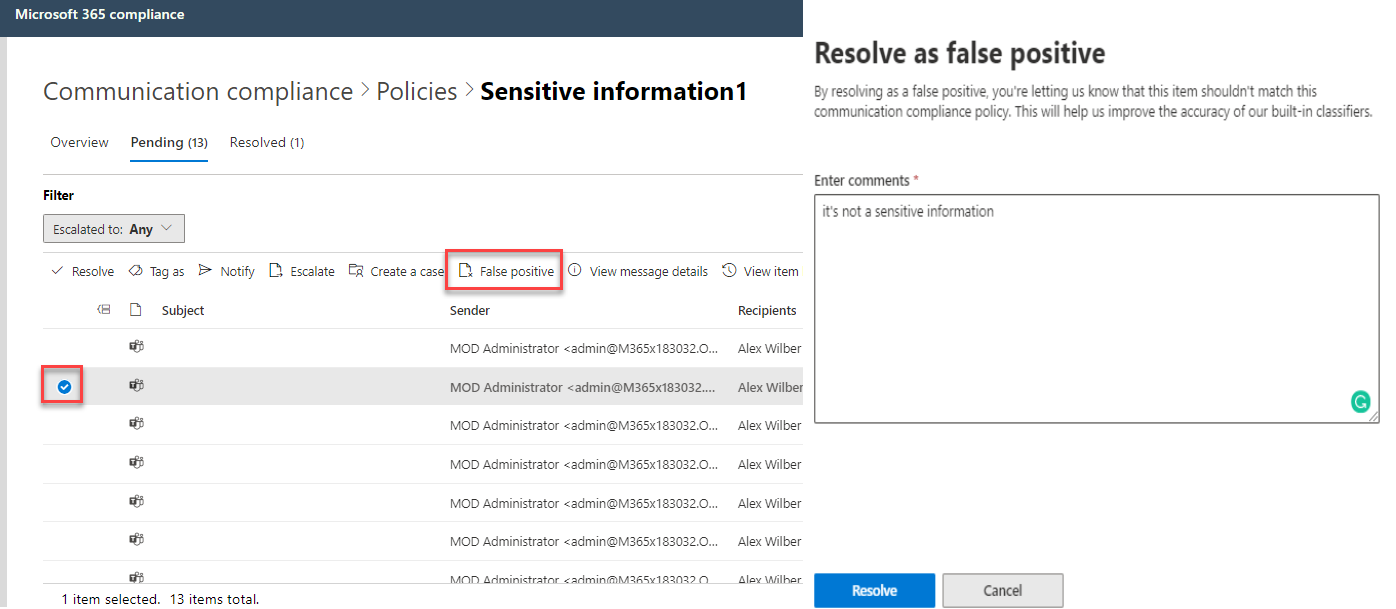
Task: Click the blue Resolve button
Action: (x=874, y=590)
